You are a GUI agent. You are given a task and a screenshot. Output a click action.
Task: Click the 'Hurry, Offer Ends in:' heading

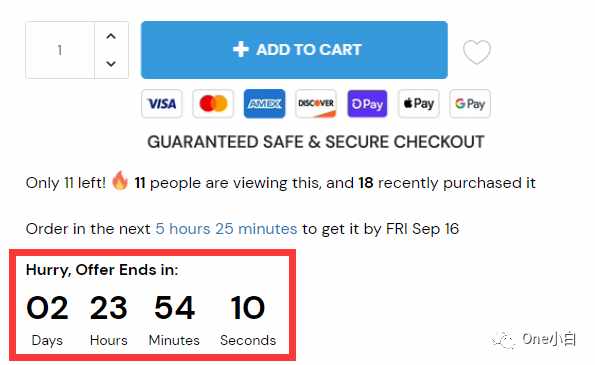pos(102,270)
